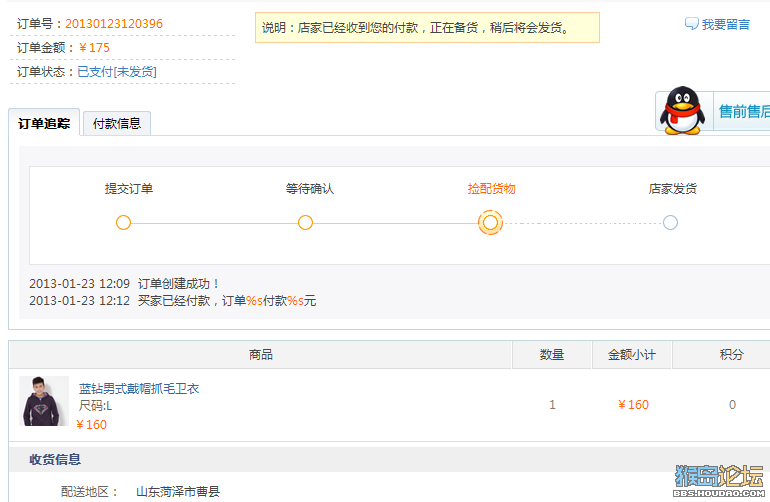
Task: Click the 收货信息 section heading
Action: click(x=55, y=459)
